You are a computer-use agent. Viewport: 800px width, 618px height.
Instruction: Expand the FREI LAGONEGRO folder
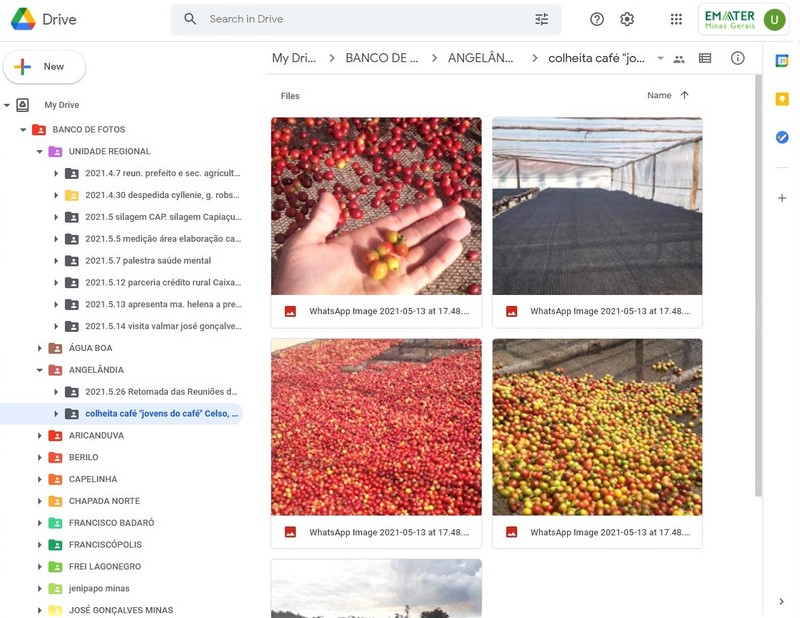39,566
